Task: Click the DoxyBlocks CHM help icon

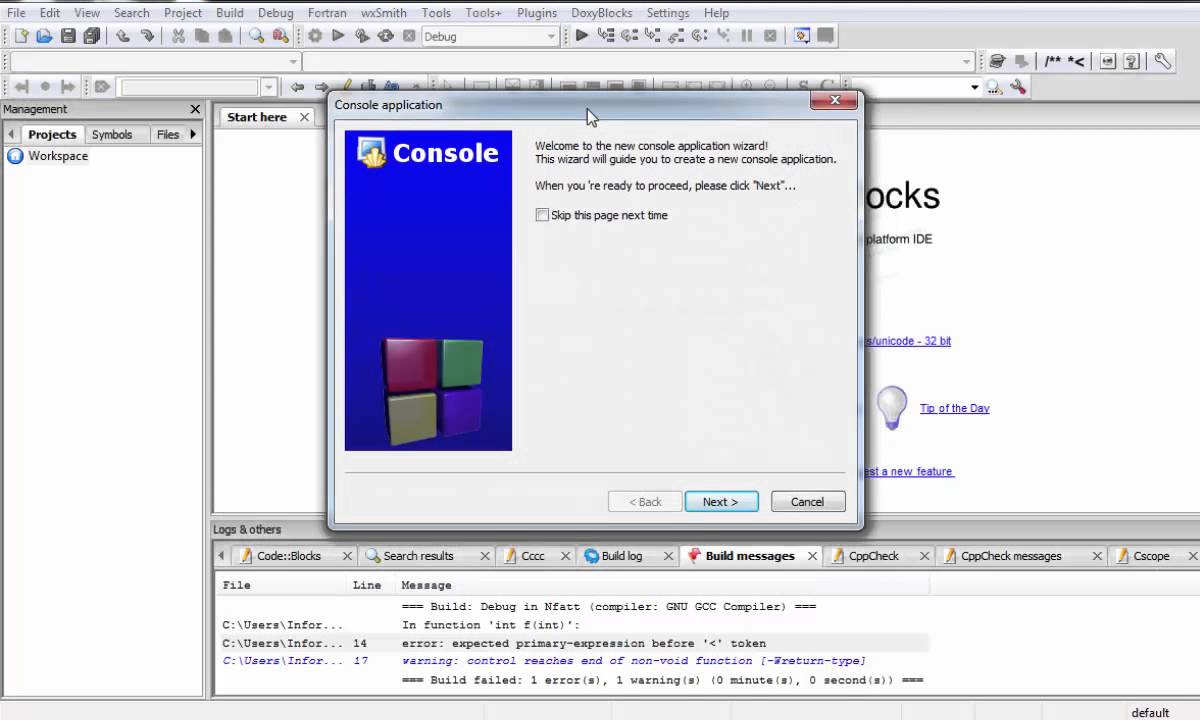Action: click(1132, 61)
